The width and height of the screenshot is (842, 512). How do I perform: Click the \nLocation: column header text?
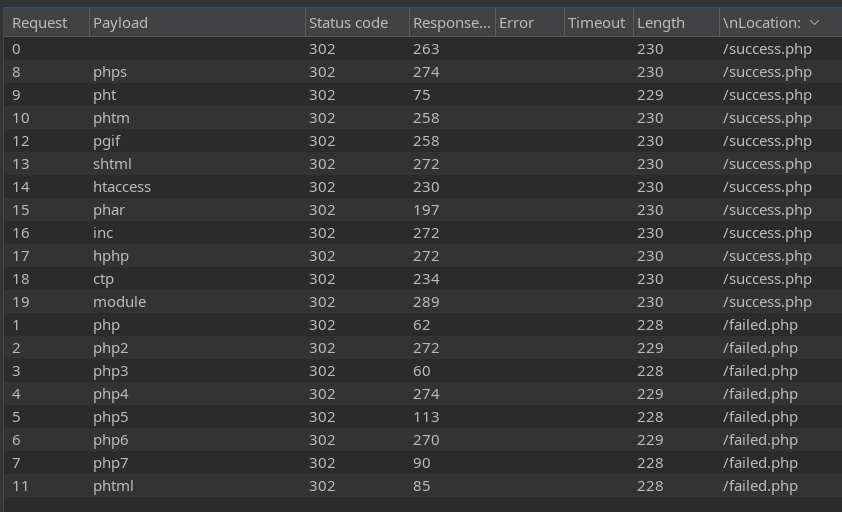(x=761, y=23)
